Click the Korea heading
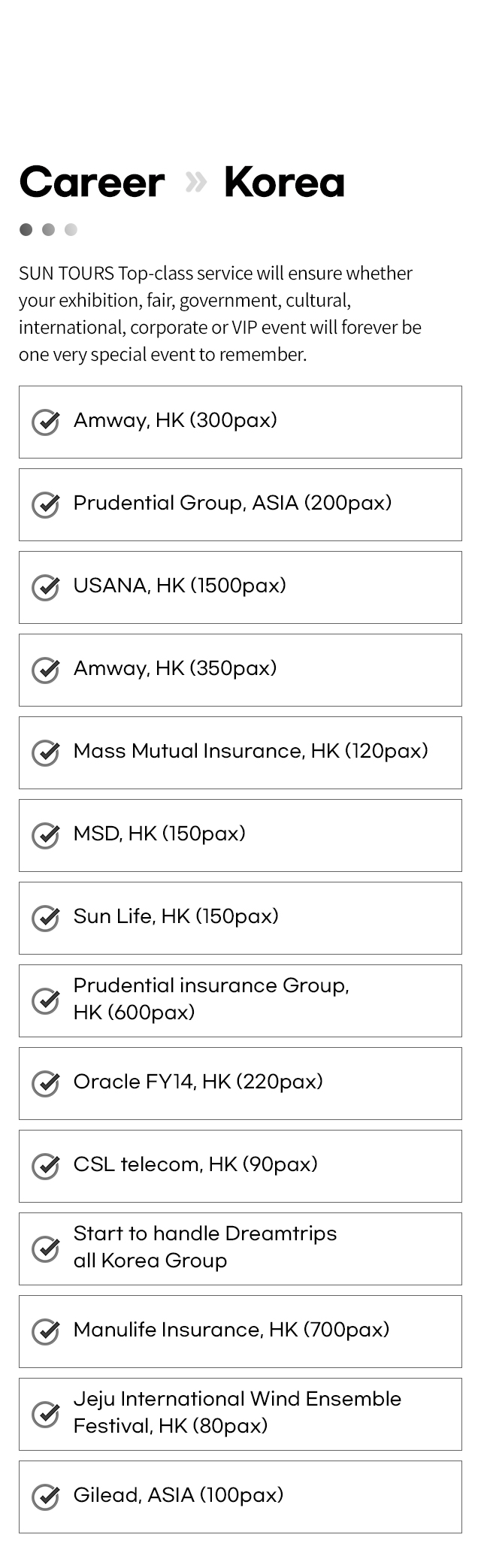 (284, 182)
